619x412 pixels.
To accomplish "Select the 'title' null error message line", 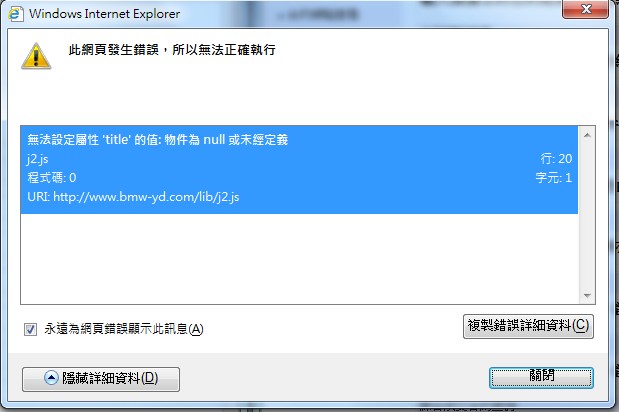I will [158, 139].
